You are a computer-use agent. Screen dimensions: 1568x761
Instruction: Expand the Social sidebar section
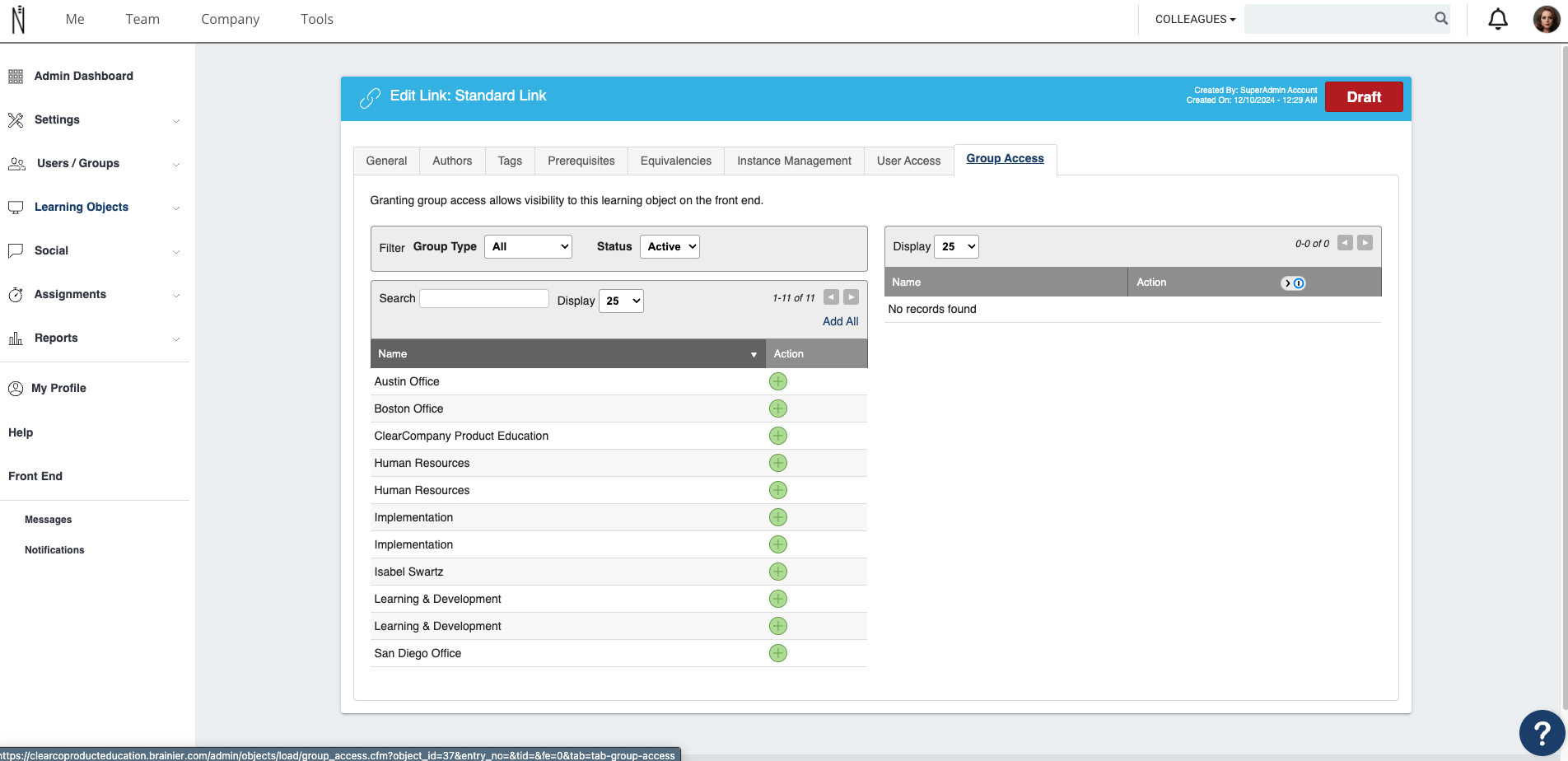(x=176, y=252)
